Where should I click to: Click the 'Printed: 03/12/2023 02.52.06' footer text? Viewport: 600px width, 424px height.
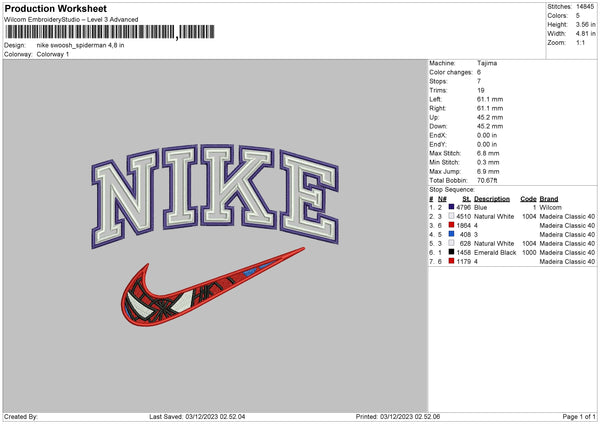pyautogui.click(x=398, y=416)
